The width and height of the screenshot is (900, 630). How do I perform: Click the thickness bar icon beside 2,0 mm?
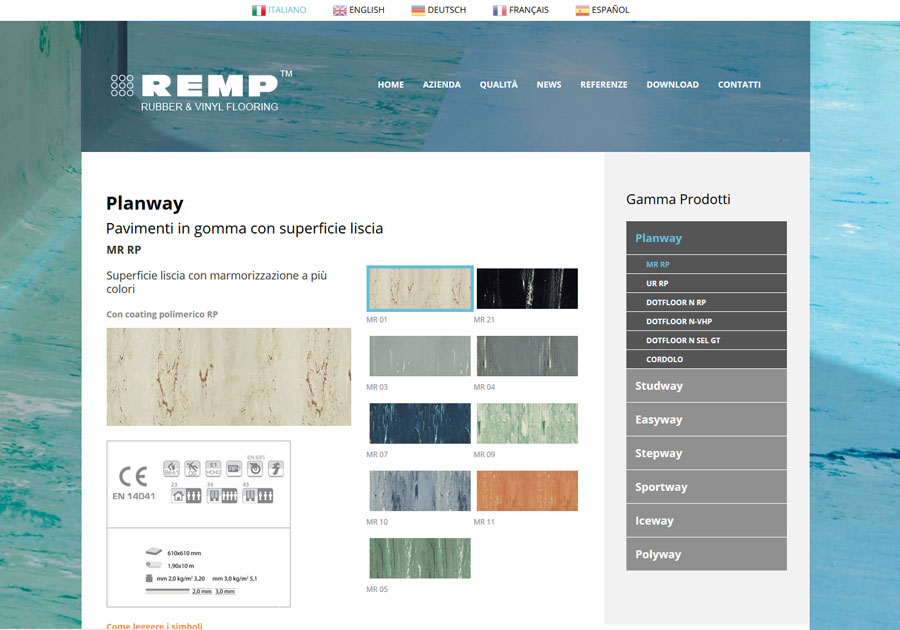[x=168, y=590]
